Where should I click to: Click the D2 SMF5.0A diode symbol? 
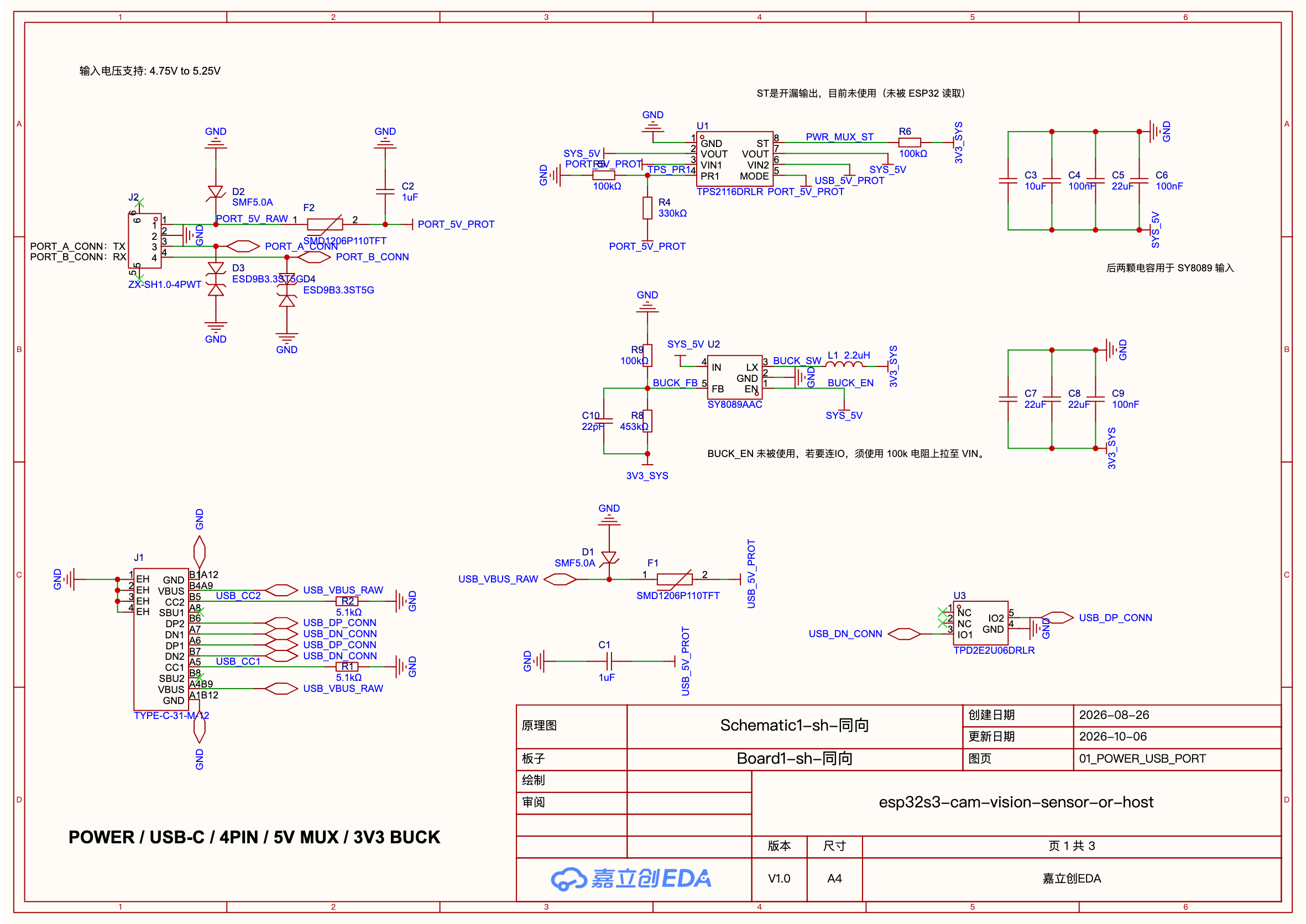coord(216,192)
